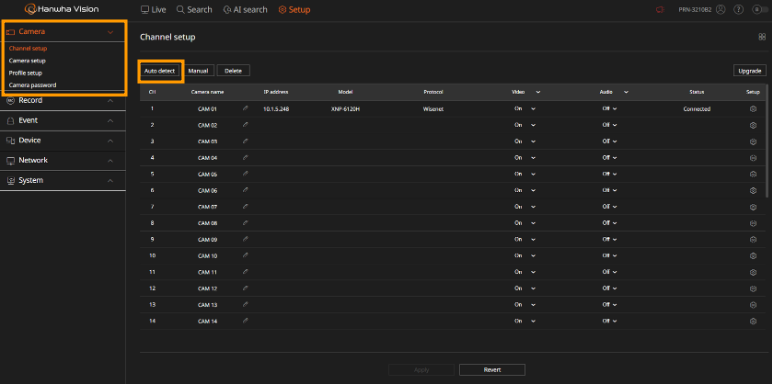Open the Video column header dropdown

coord(538,92)
